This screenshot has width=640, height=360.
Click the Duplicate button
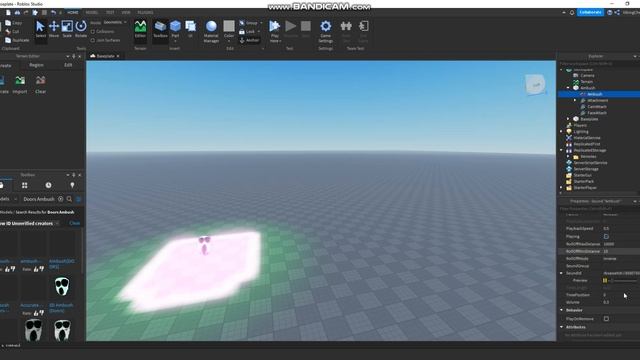[17, 40]
